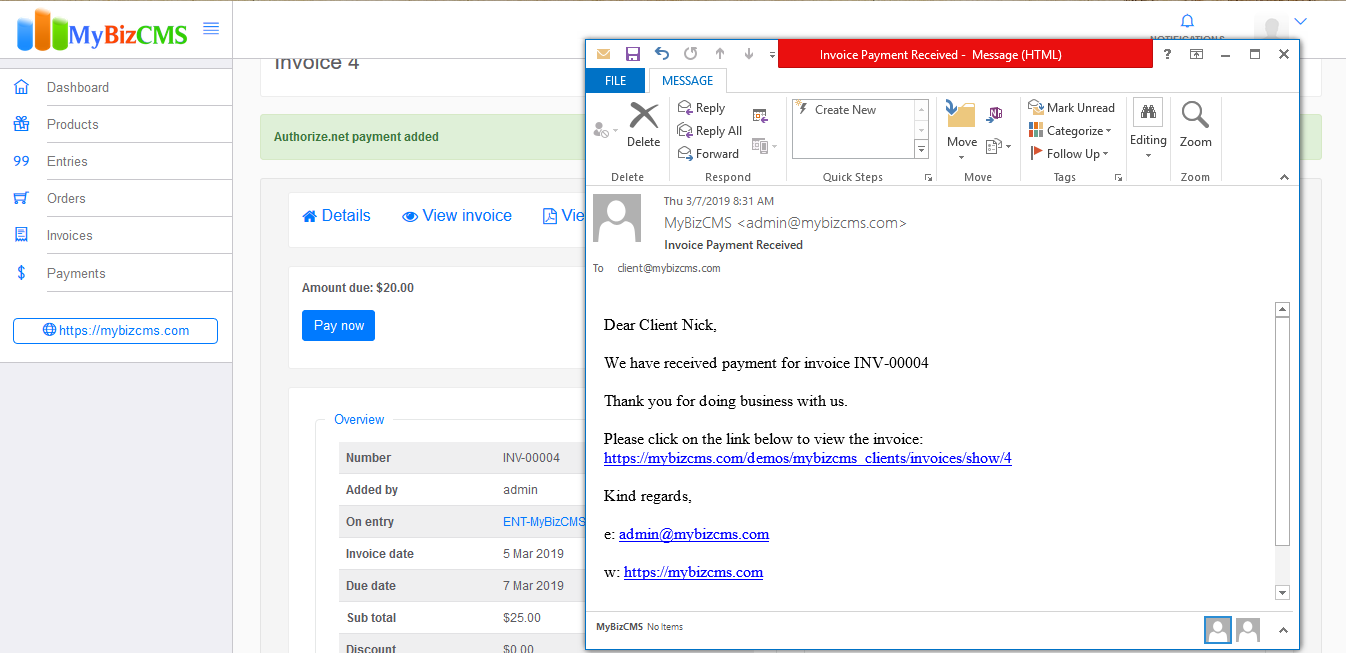Save the message with the floppy disk icon
Image resolution: width=1346 pixels, height=653 pixels.
632,54
